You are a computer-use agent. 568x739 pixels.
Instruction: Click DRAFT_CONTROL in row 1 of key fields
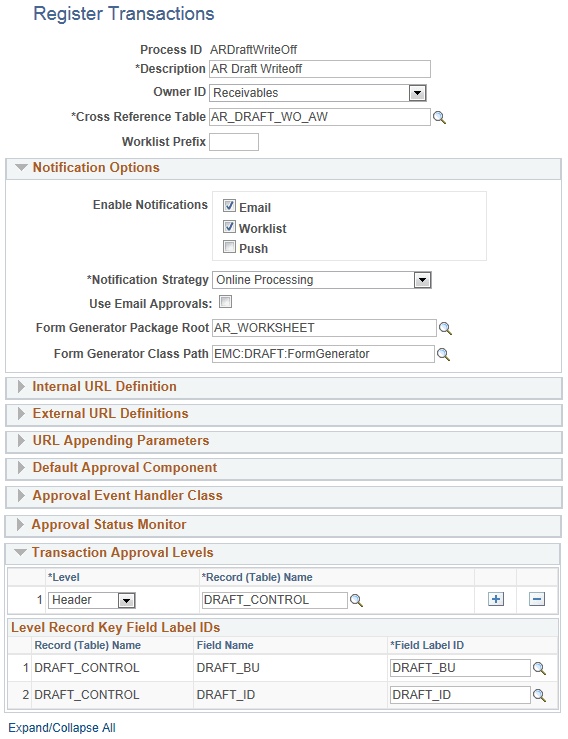click(x=87, y=668)
